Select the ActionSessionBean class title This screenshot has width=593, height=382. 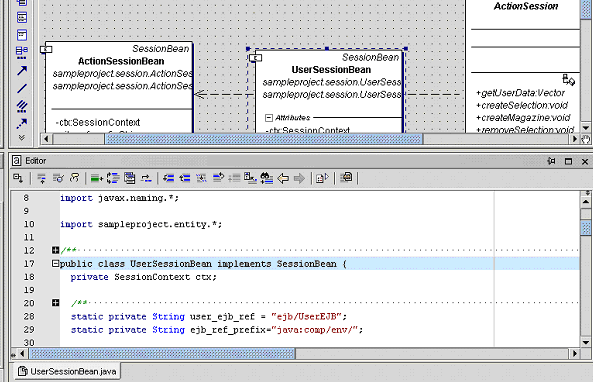click(x=121, y=61)
